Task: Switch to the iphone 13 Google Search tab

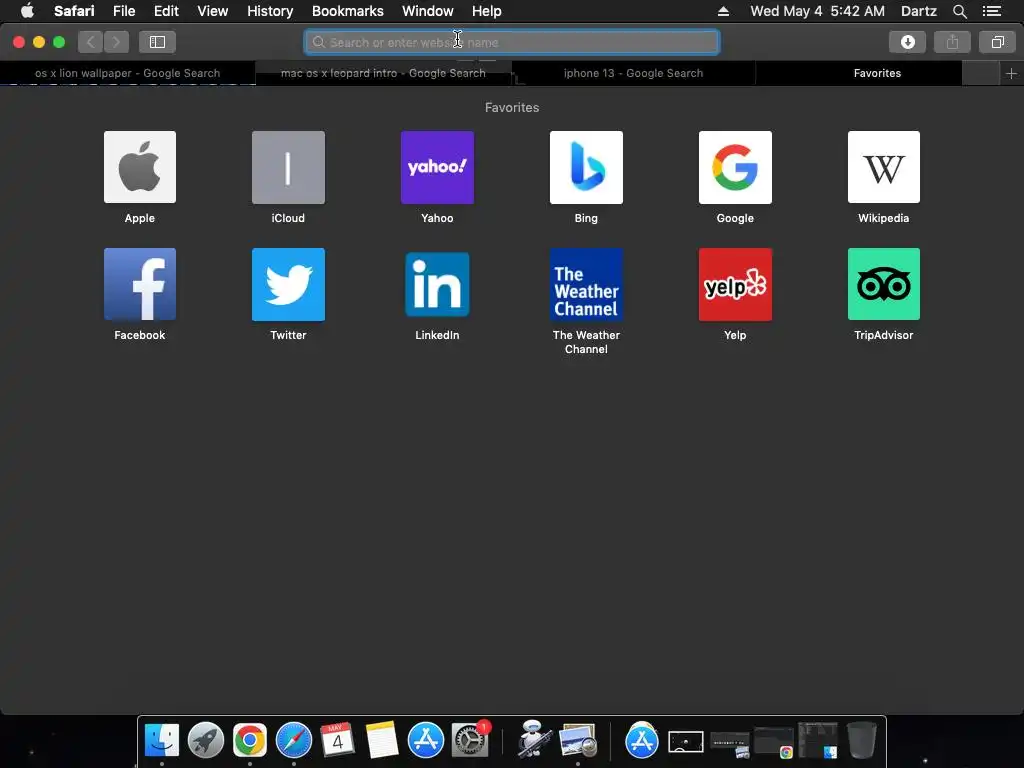Action: (633, 73)
